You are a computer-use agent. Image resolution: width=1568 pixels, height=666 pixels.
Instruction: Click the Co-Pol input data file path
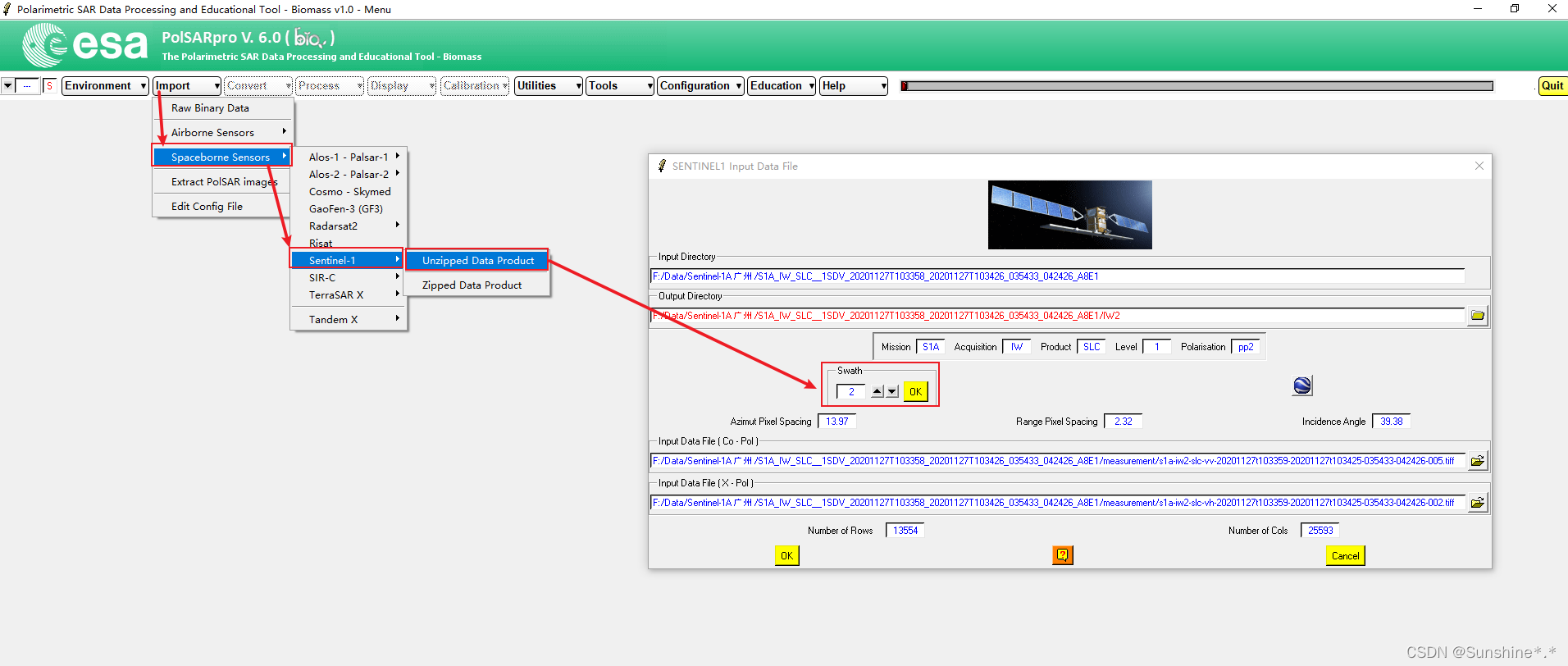click(x=1058, y=461)
